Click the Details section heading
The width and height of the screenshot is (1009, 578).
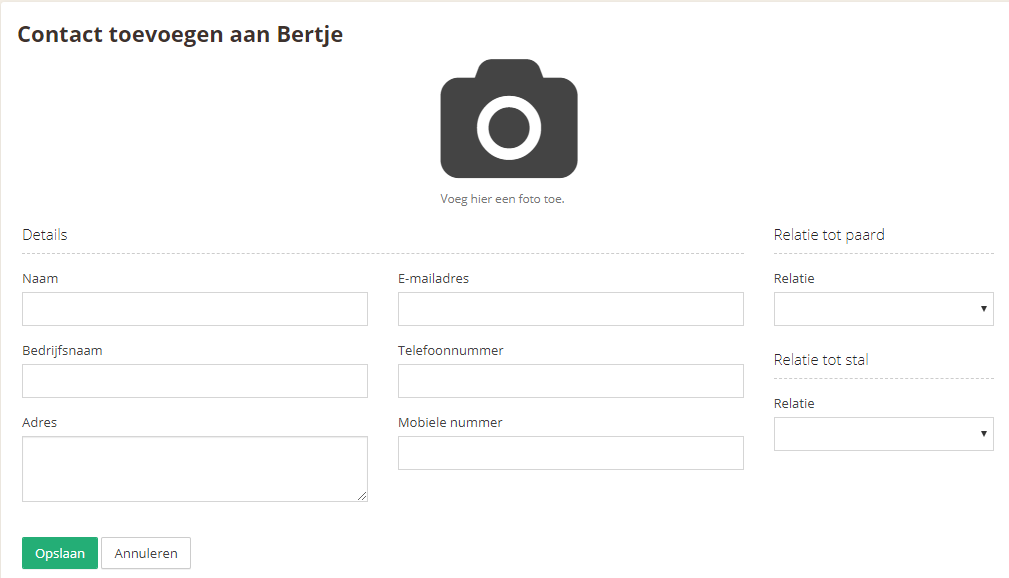tap(45, 235)
